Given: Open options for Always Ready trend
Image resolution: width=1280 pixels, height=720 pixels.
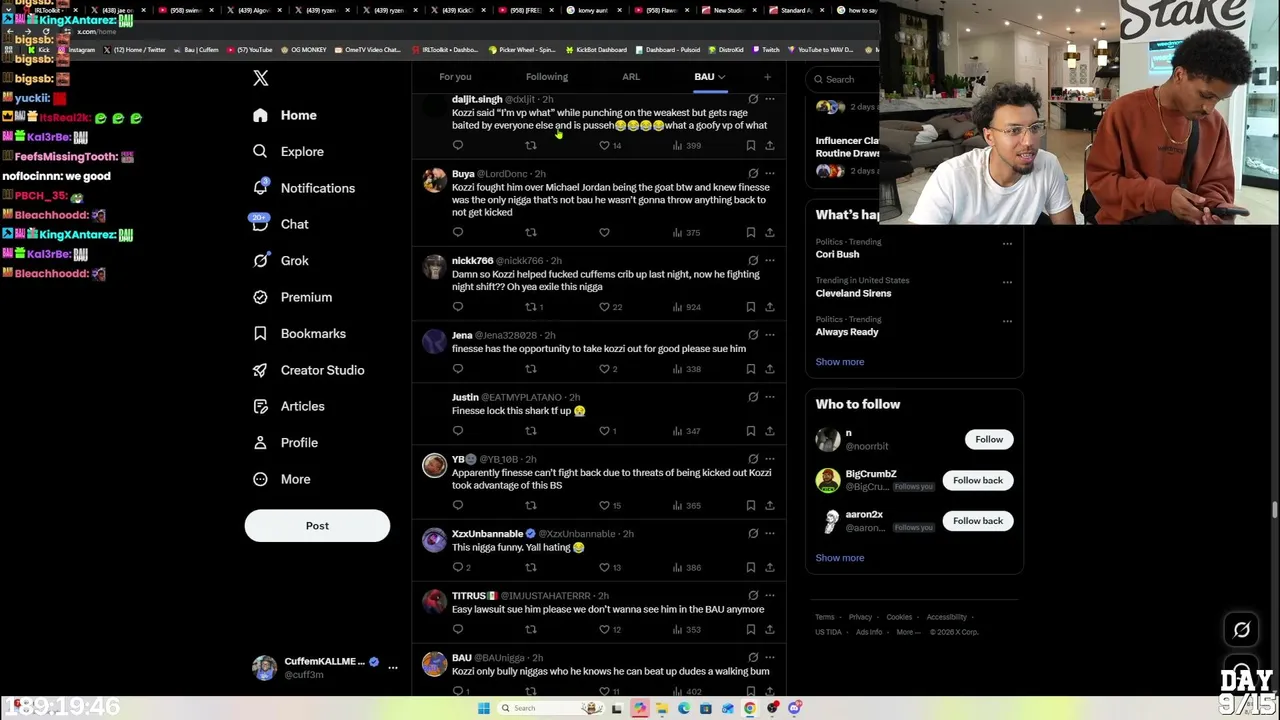Looking at the screenshot, I should click(x=1007, y=322).
